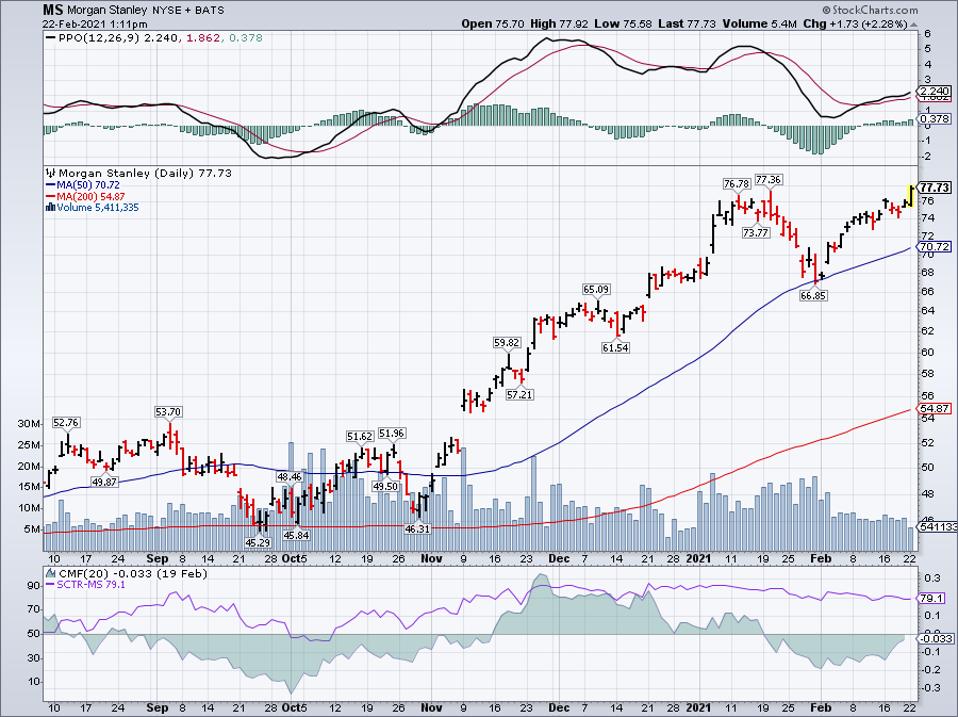
Task: Click the SCTR-MS 79.1 legend entry
Action: pos(92,584)
